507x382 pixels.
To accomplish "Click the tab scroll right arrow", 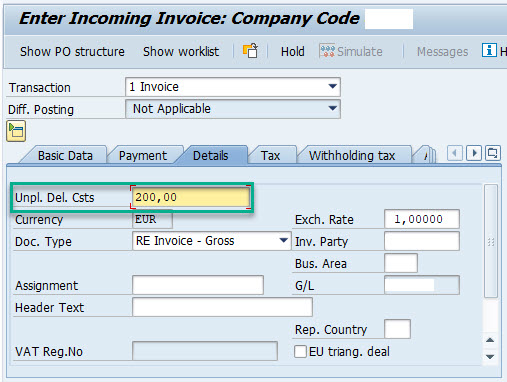I will (474, 153).
